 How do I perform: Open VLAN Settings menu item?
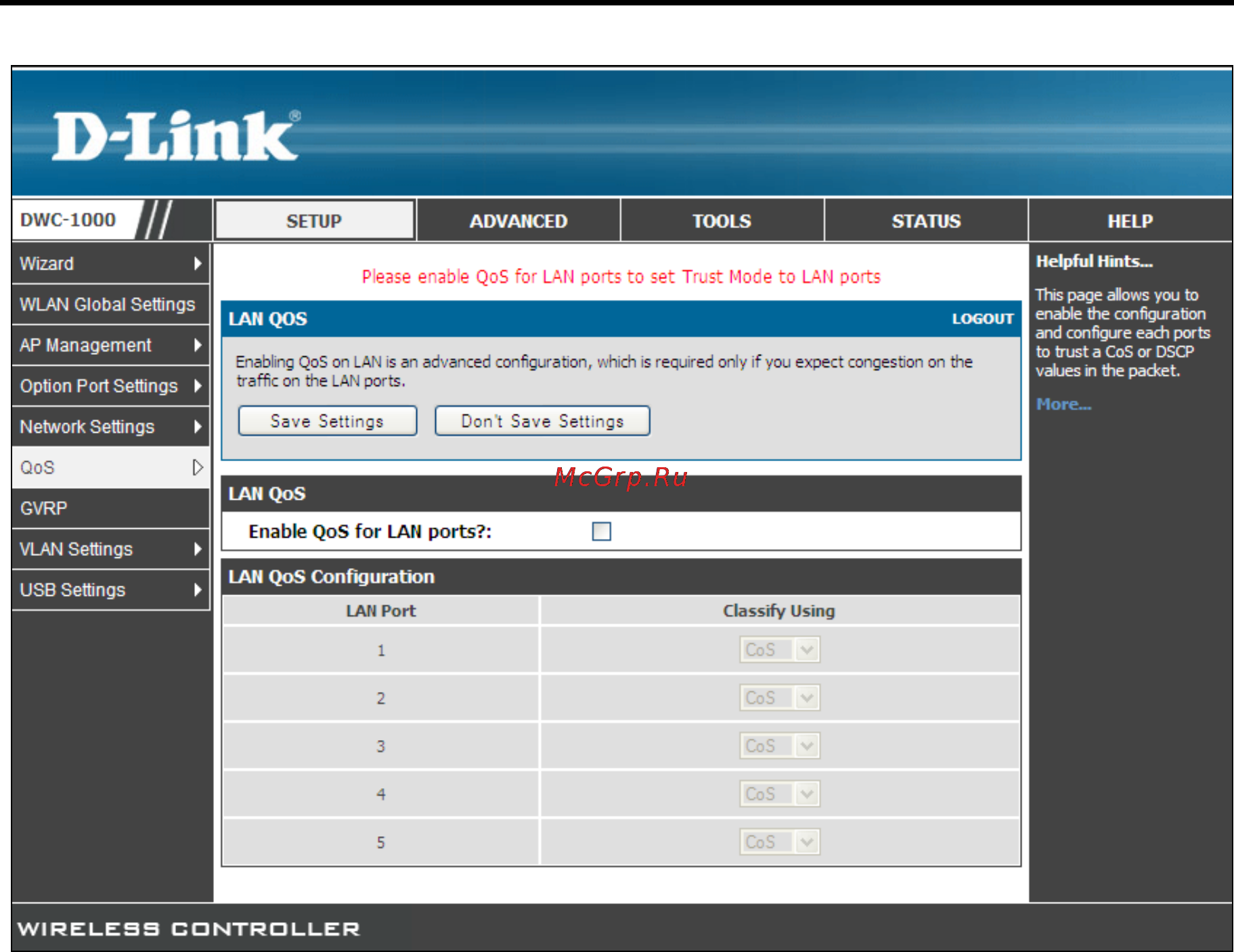coord(111,548)
